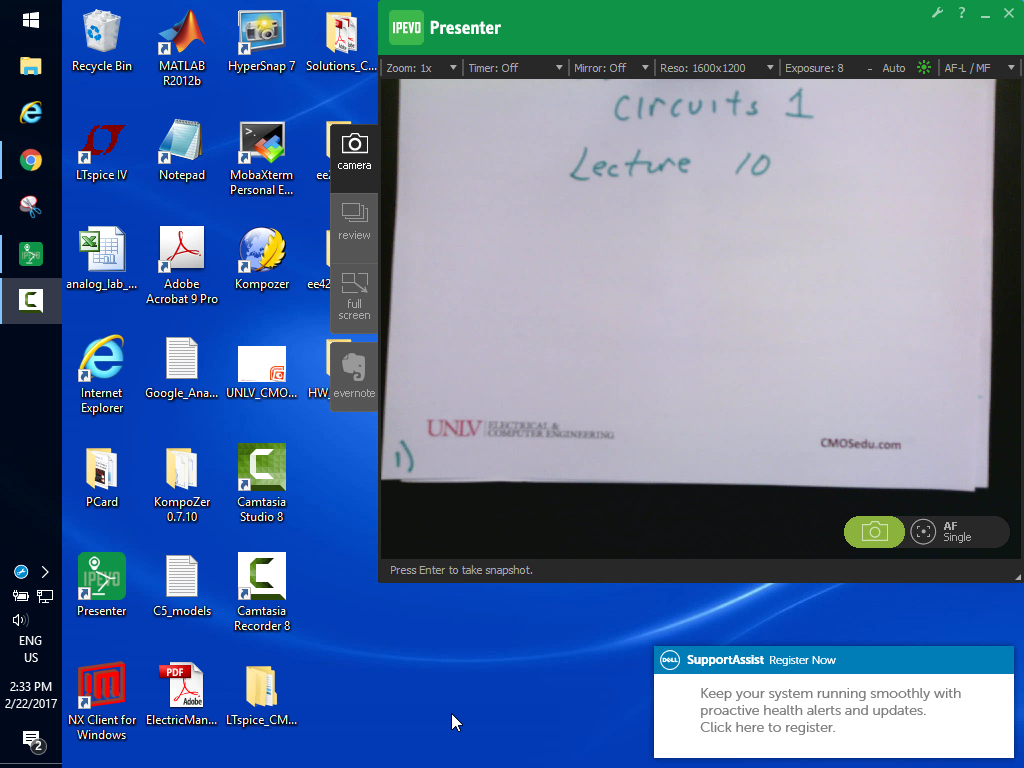Screen dimensions: 1024x768
Task: Open Solutions_C... folder on desktop
Action: 341,40
